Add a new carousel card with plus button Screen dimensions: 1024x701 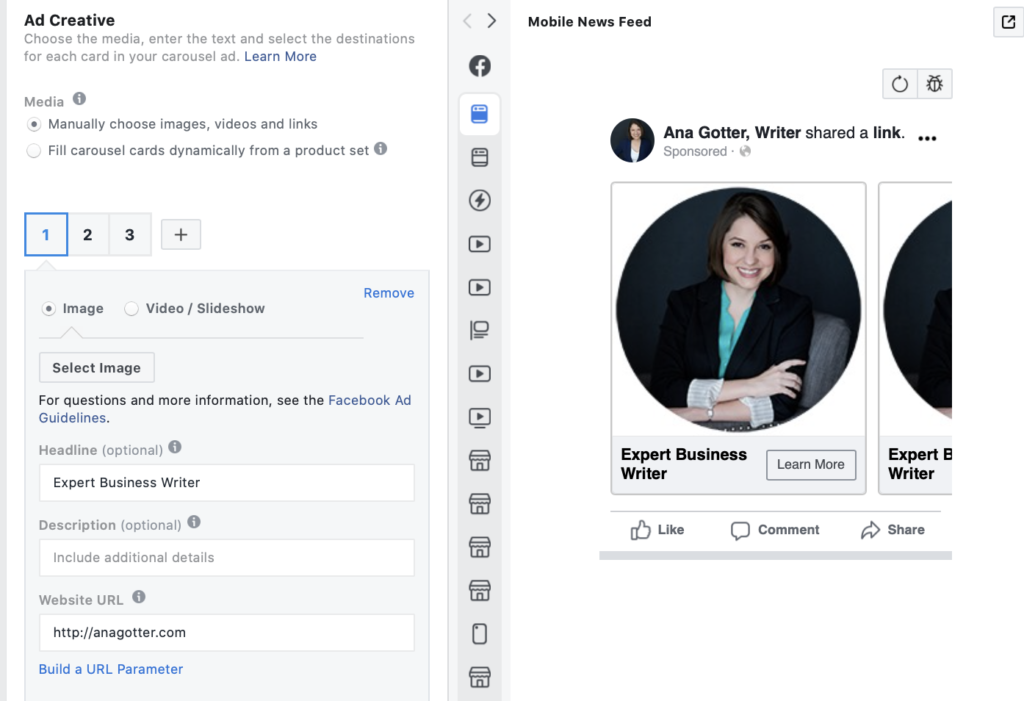(x=181, y=235)
